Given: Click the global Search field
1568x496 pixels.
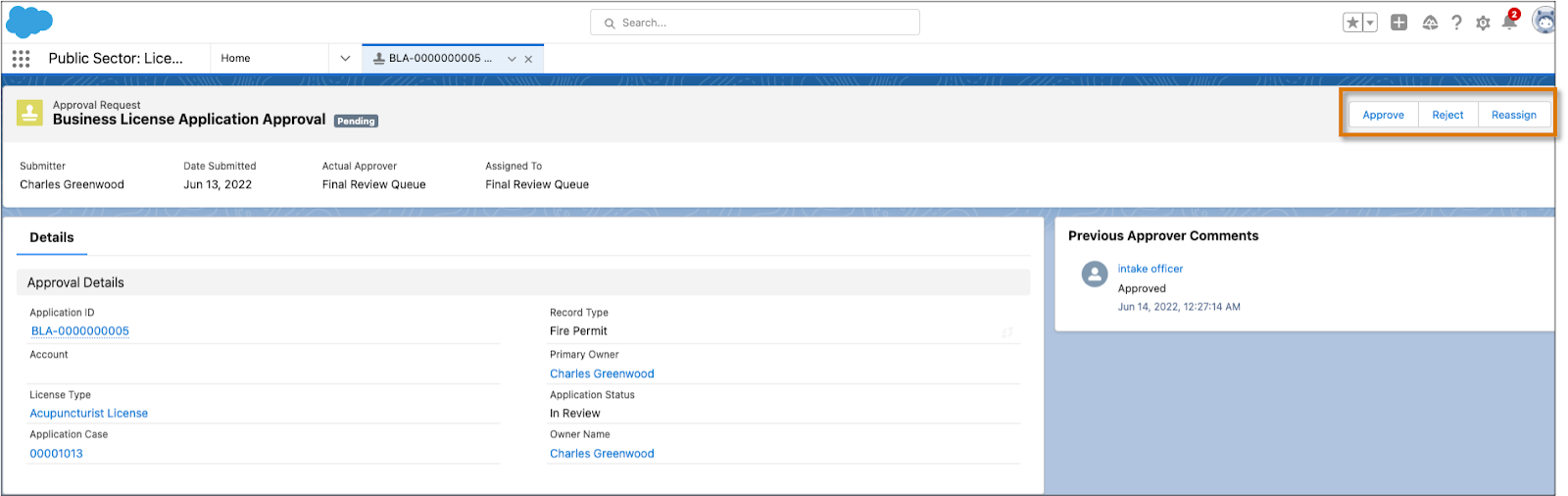Looking at the screenshot, I should (x=755, y=23).
